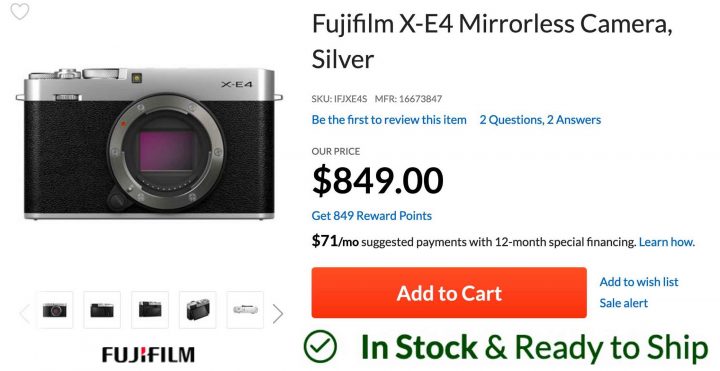The image size is (720, 371).
Task: Add the camera to cart
Action: click(449, 293)
